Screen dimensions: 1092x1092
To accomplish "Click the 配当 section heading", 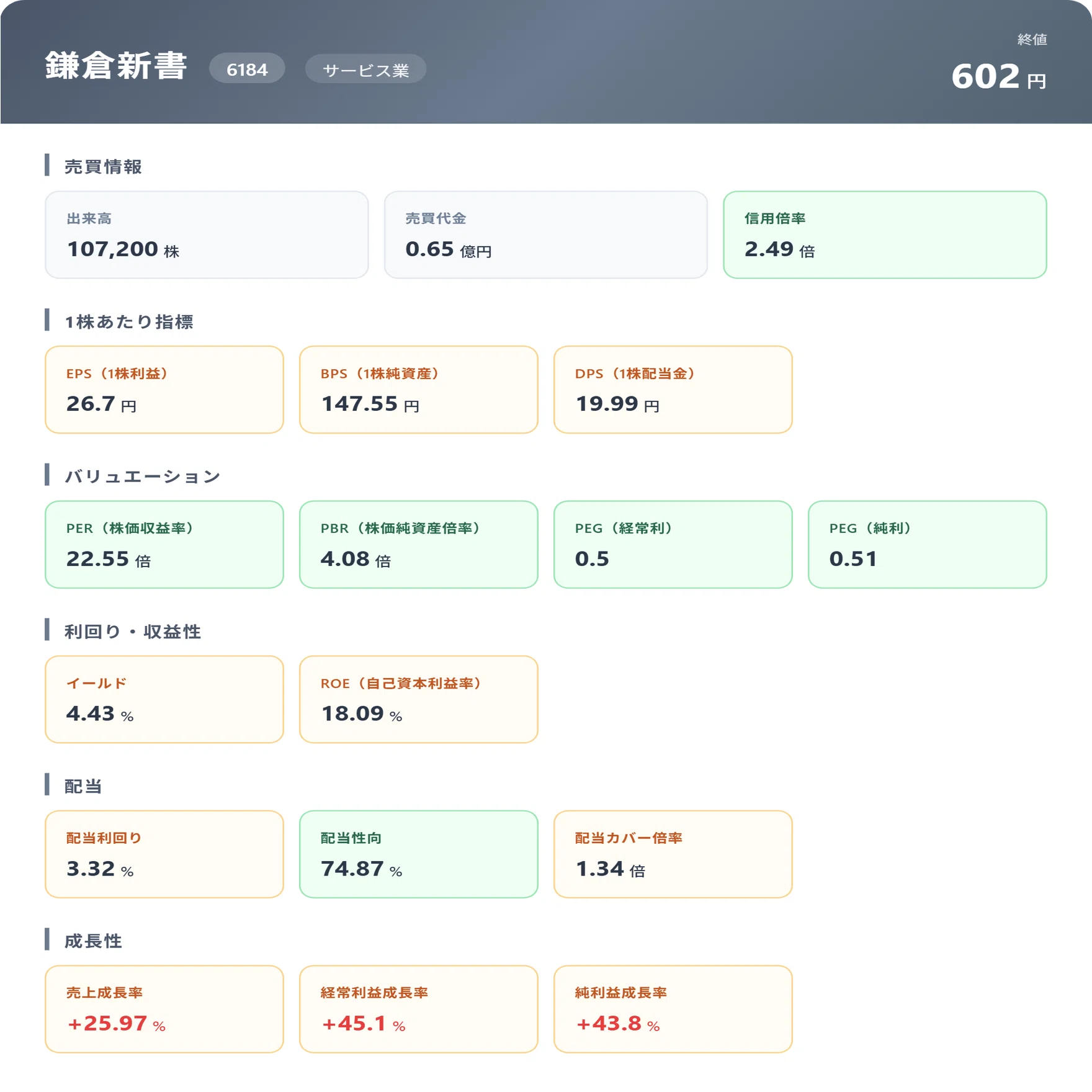I will [83, 786].
